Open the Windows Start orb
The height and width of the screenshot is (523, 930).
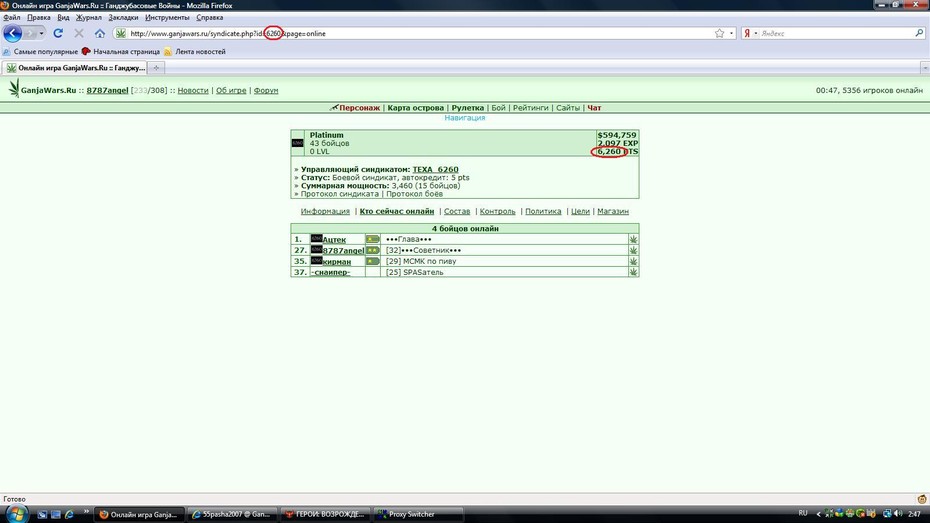16,514
